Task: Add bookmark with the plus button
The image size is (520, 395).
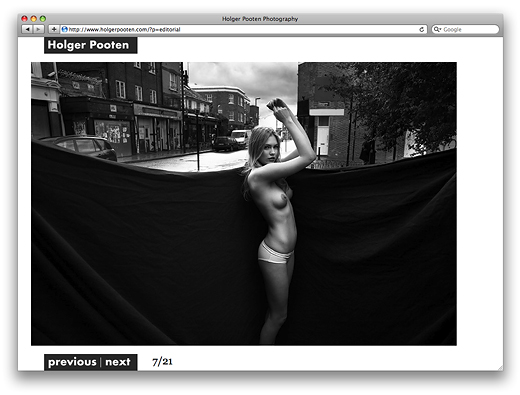Action: (x=54, y=29)
